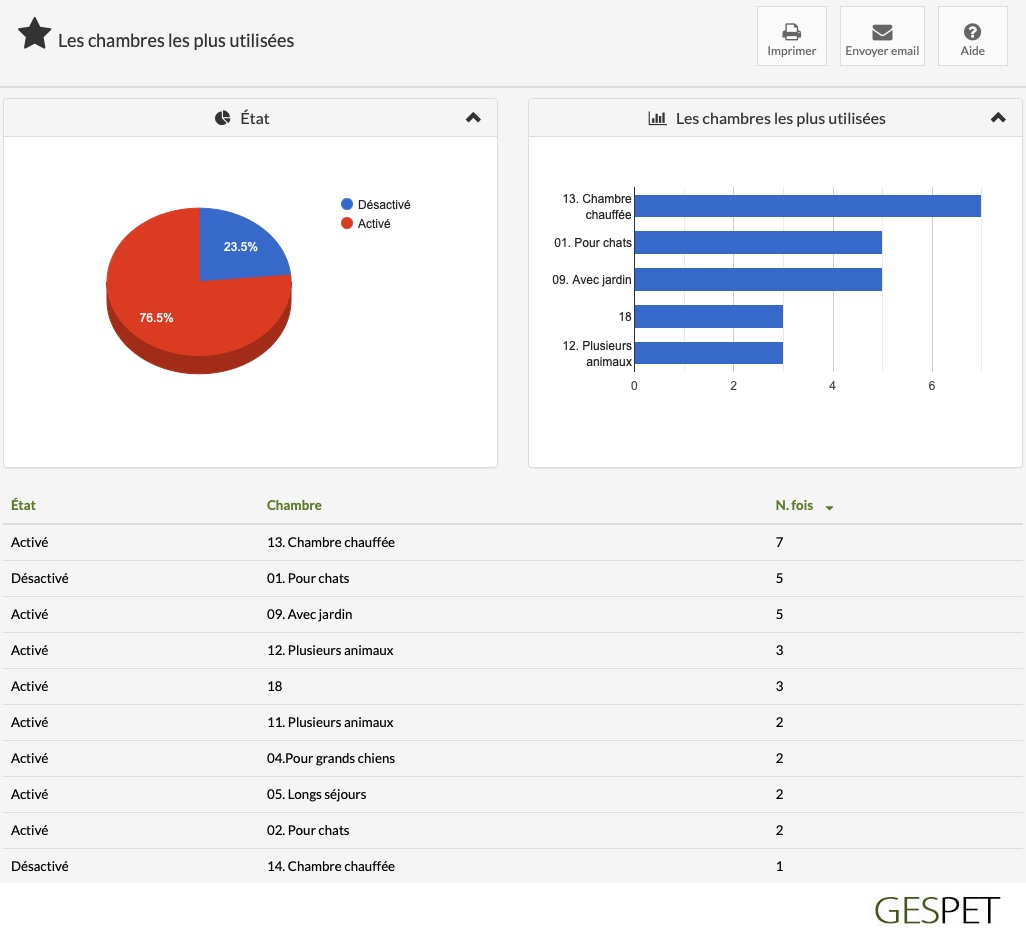1026x950 pixels.
Task: Click the Imprimer printer icon
Action: pos(791,31)
